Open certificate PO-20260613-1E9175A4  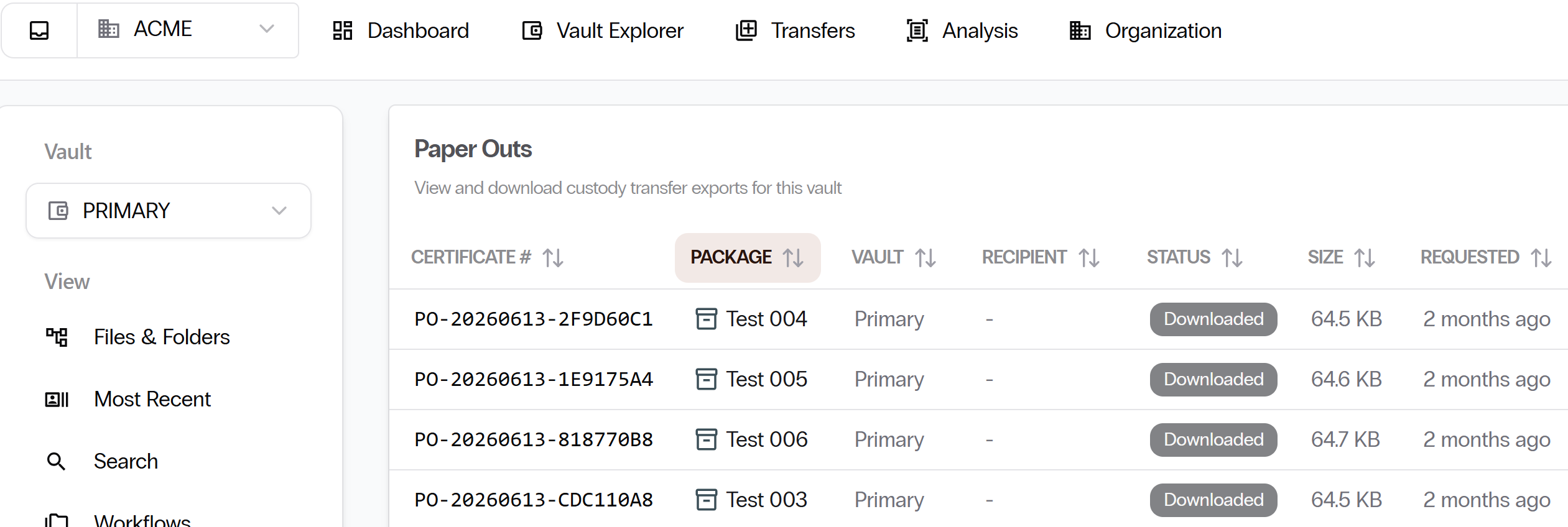(534, 379)
